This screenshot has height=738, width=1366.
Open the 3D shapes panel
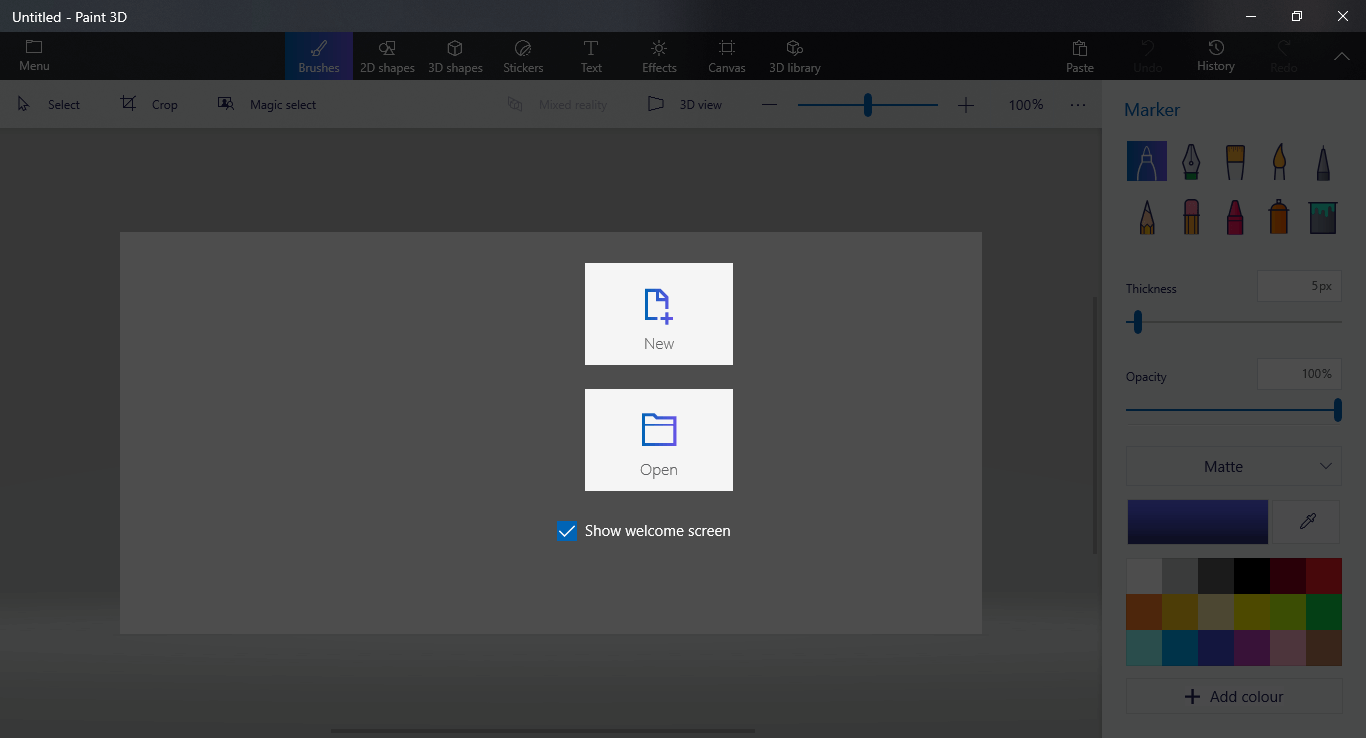coord(455,55)
